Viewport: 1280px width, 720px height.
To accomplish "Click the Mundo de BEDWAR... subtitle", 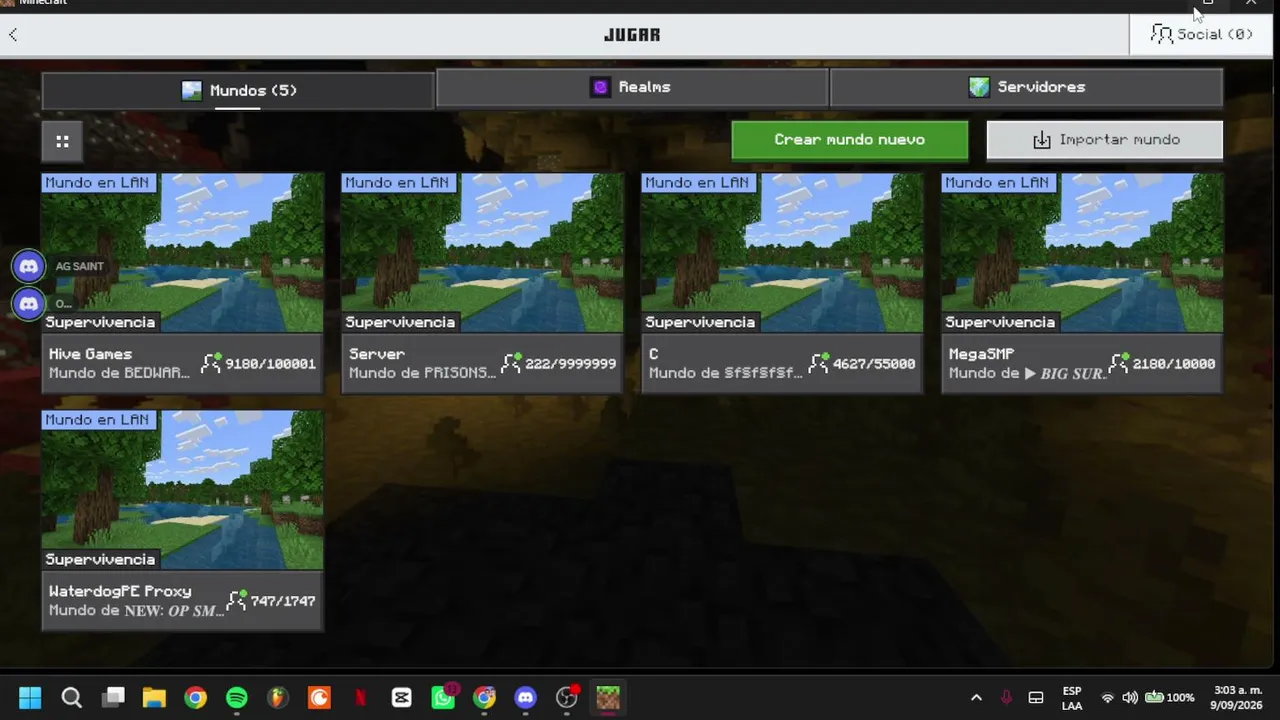I will pyautogui.click(x=119, y=373).
